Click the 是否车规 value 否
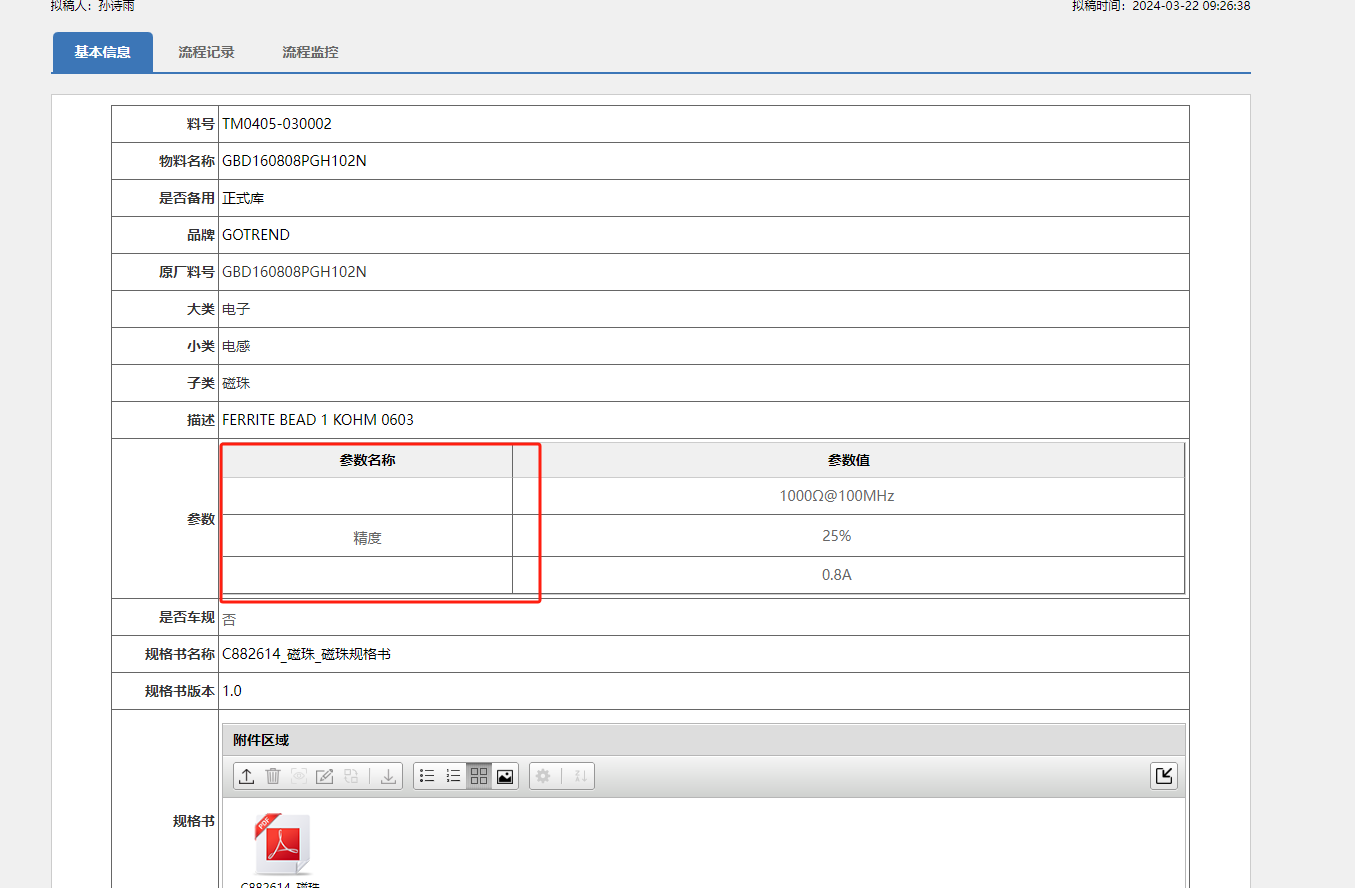1355x888 pixels. (229, 619)
